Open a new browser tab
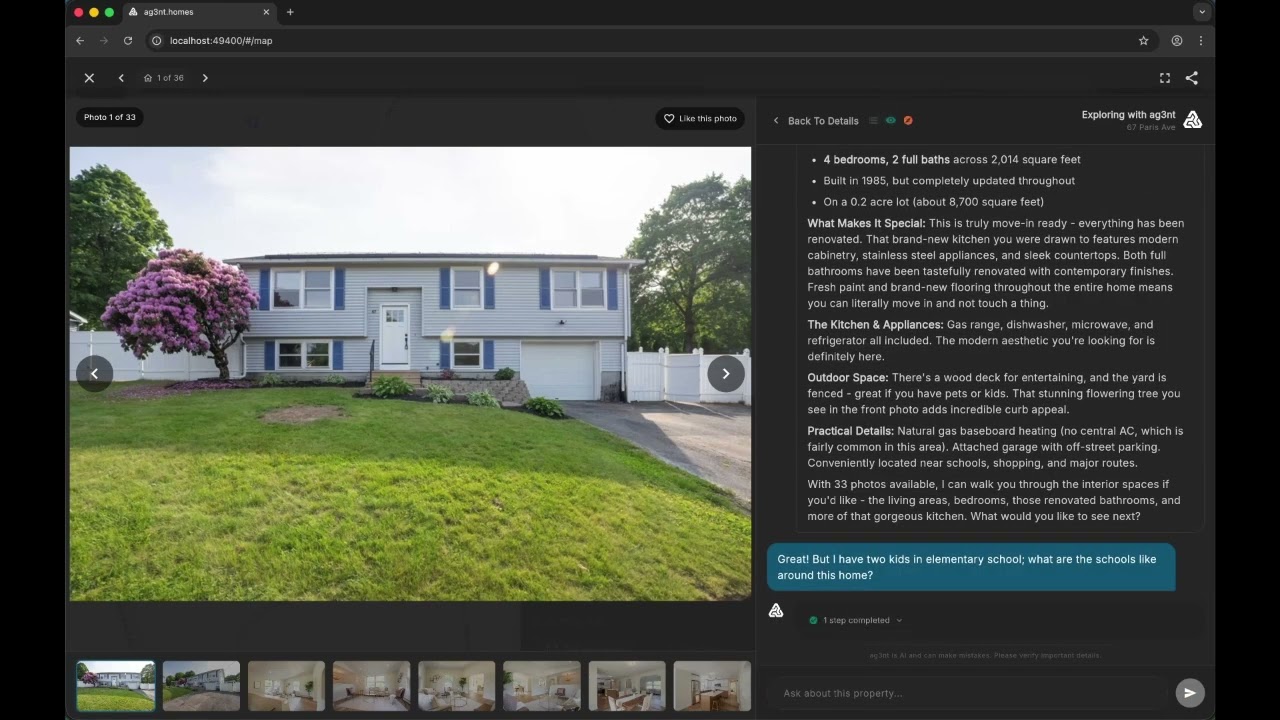 coord(290,12)
